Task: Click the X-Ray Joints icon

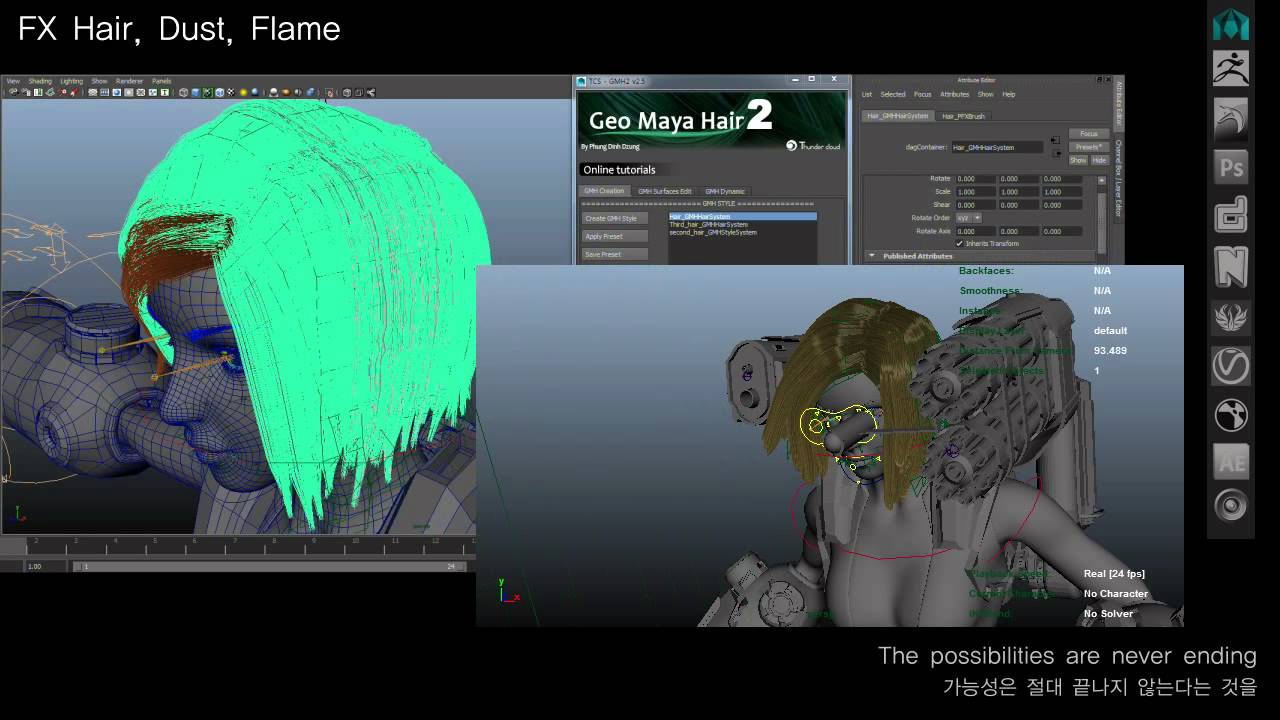Action: (x=371, y=92)
